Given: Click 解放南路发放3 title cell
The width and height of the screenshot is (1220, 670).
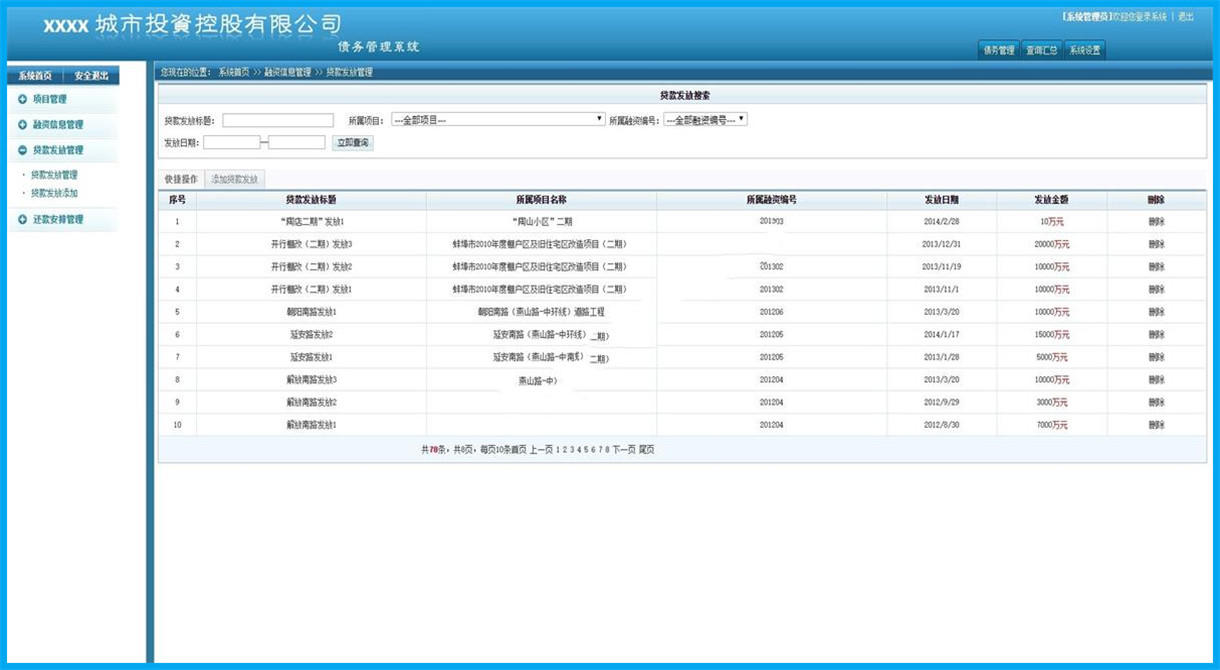Looking at the screenshot, I should (311, 380).
